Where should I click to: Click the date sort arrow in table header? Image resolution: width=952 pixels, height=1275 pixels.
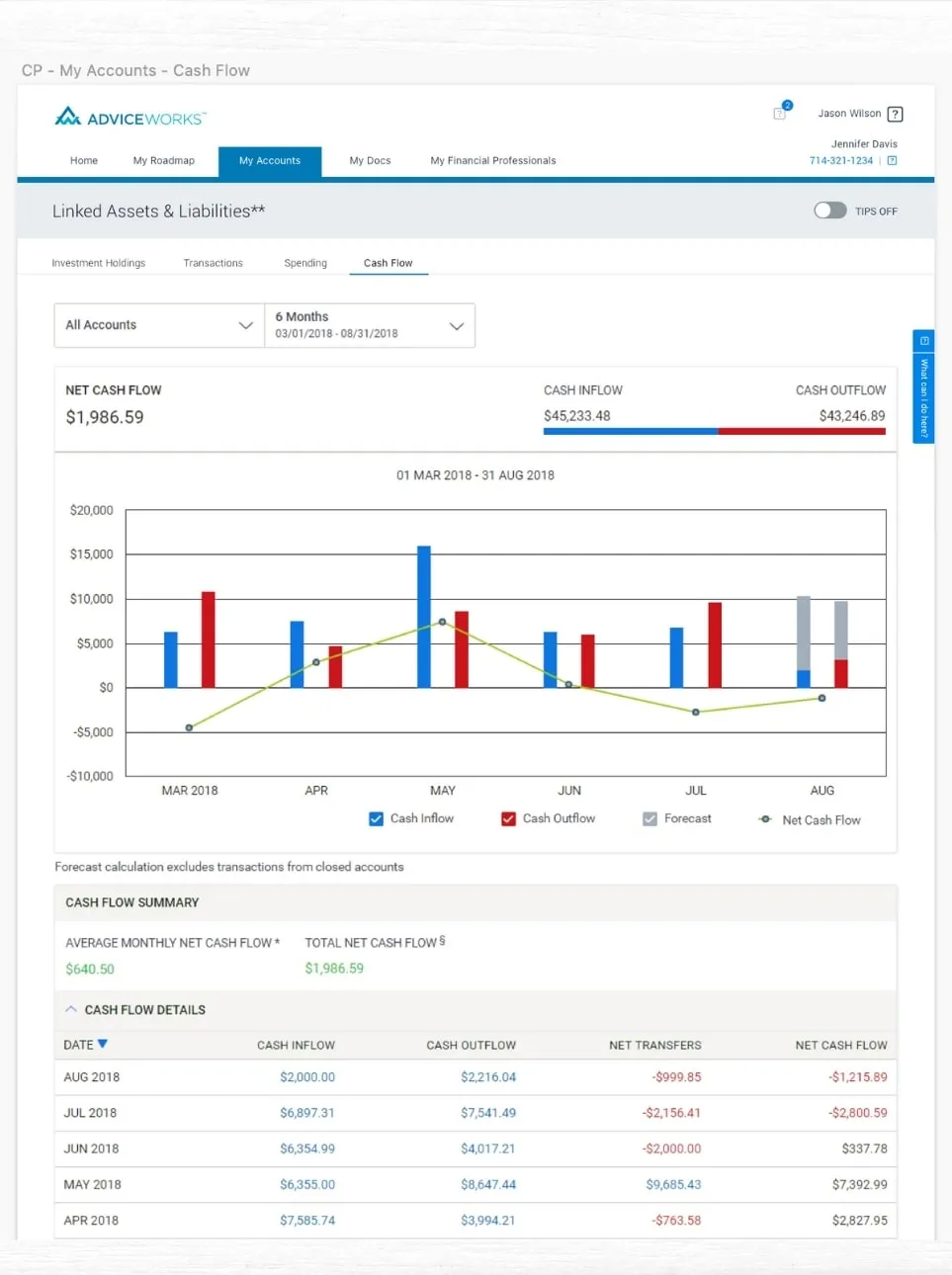pos(103,1044)
